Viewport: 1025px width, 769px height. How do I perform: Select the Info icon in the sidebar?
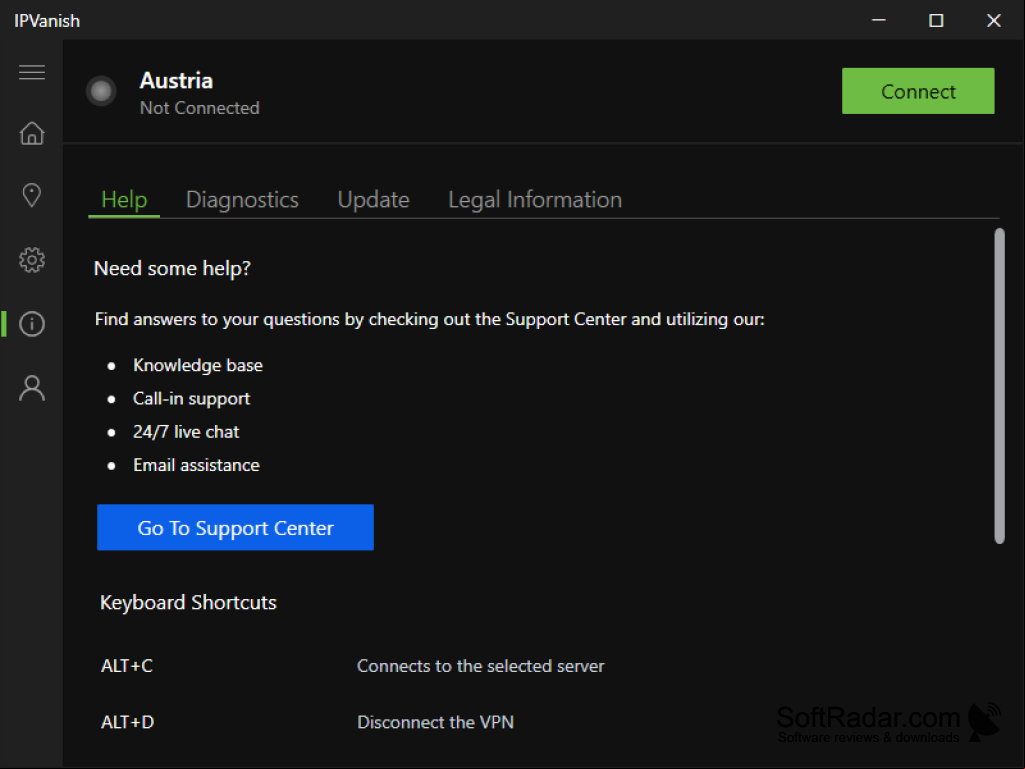32,324
